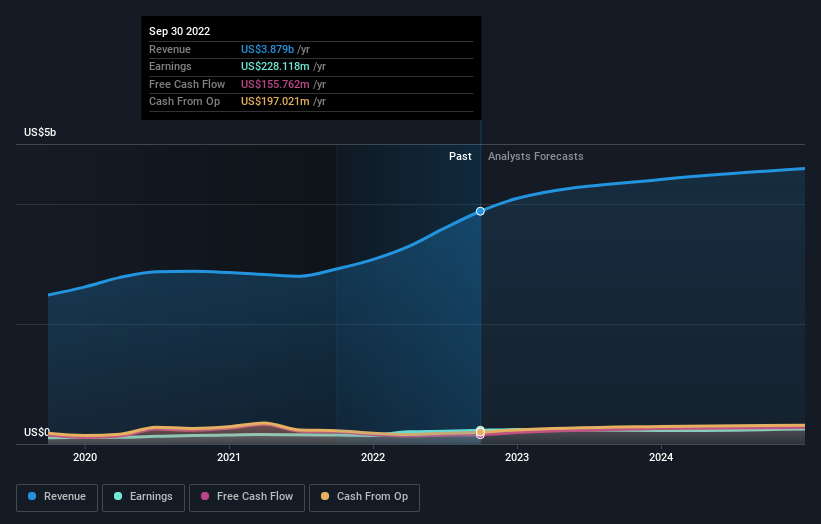Toggle the Revenue legend series
821x524 pixels.
tap(57, 497)
